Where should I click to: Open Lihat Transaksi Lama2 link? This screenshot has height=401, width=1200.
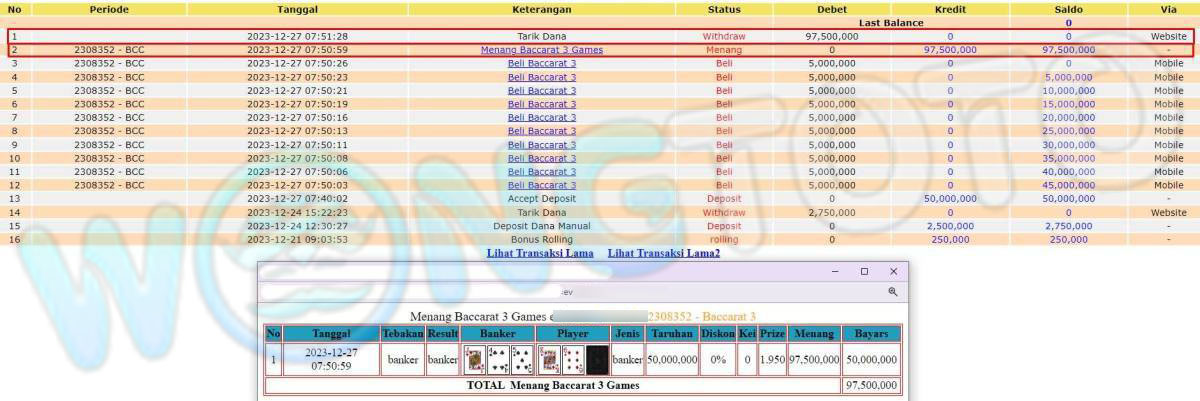(x=663, y=253)
